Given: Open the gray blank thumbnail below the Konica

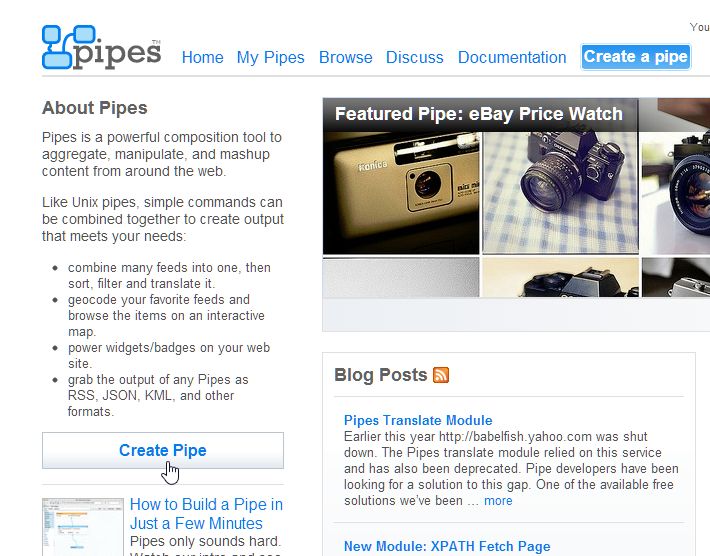Looking at the screenshot, I should (x=401, y=277).
